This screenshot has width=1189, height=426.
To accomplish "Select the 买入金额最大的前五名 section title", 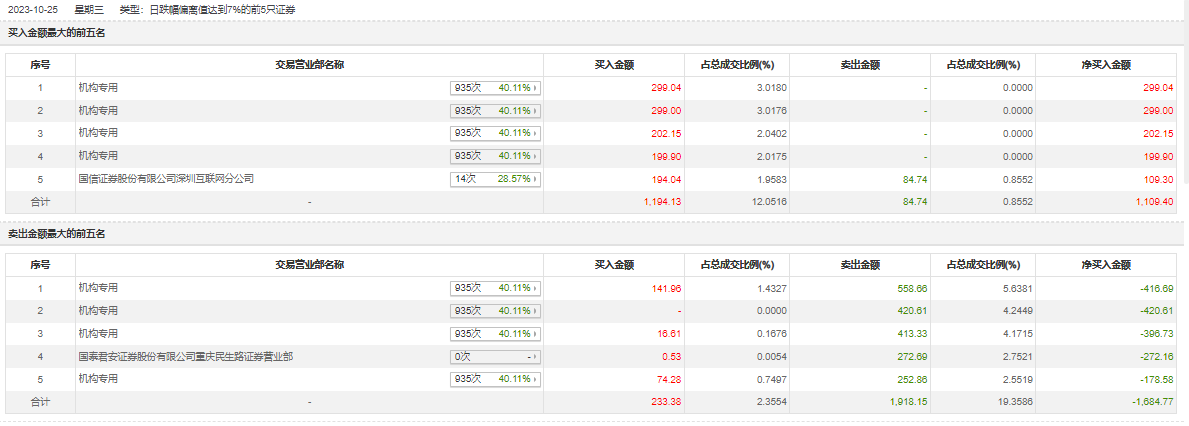I will (56, 33).
